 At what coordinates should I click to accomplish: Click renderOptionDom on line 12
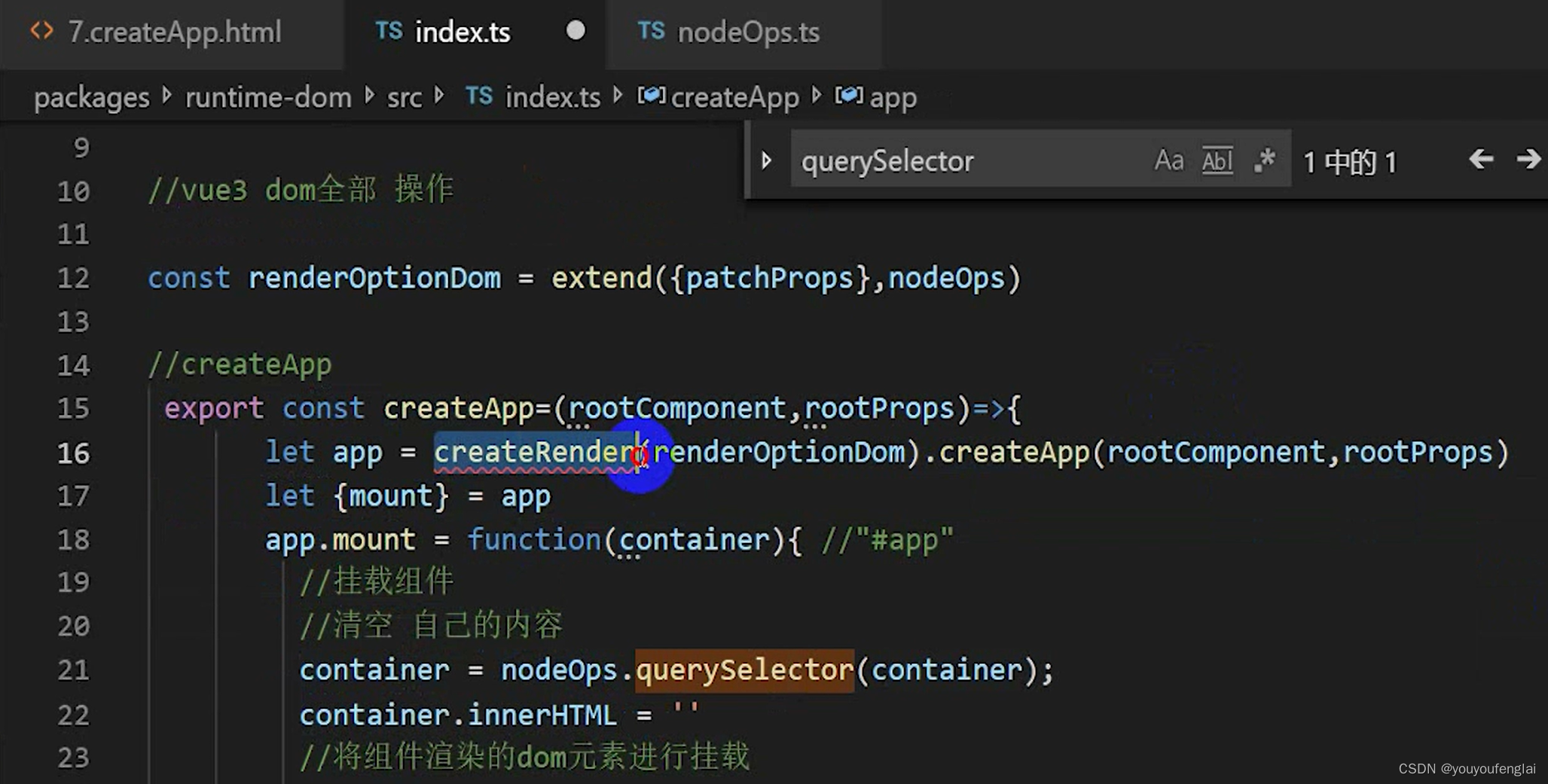[374, 279]
